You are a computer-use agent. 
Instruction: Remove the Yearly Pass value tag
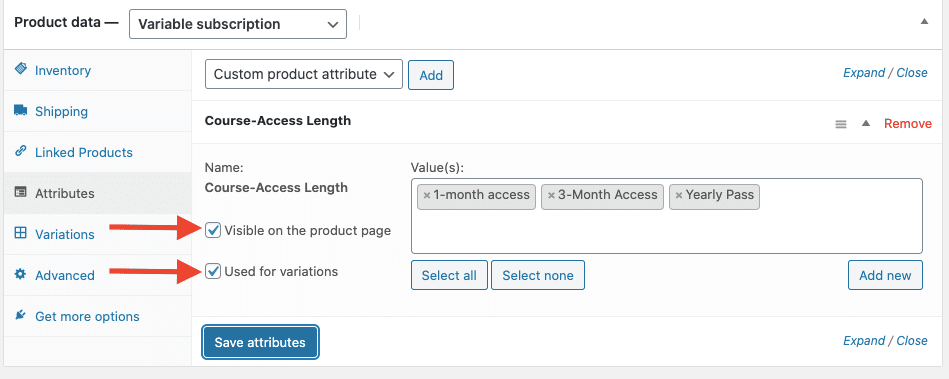click(x=679, y=196)
